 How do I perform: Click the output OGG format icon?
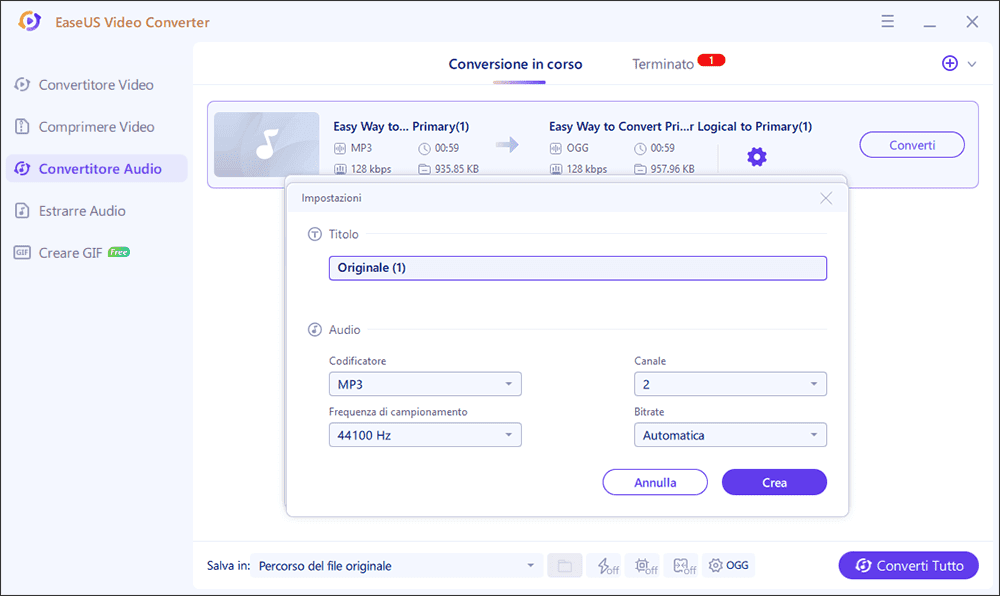[x=555, y=148]
